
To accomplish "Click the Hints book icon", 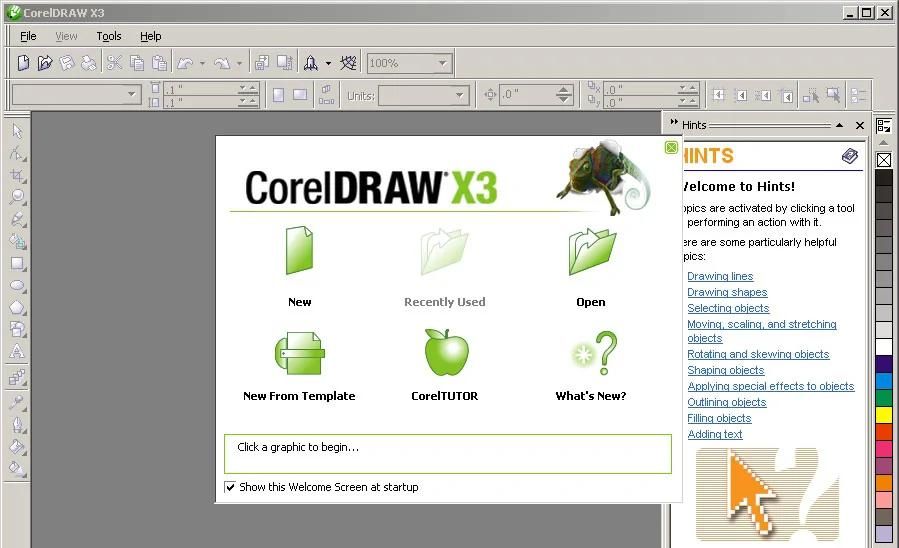I will click(850, 156).
